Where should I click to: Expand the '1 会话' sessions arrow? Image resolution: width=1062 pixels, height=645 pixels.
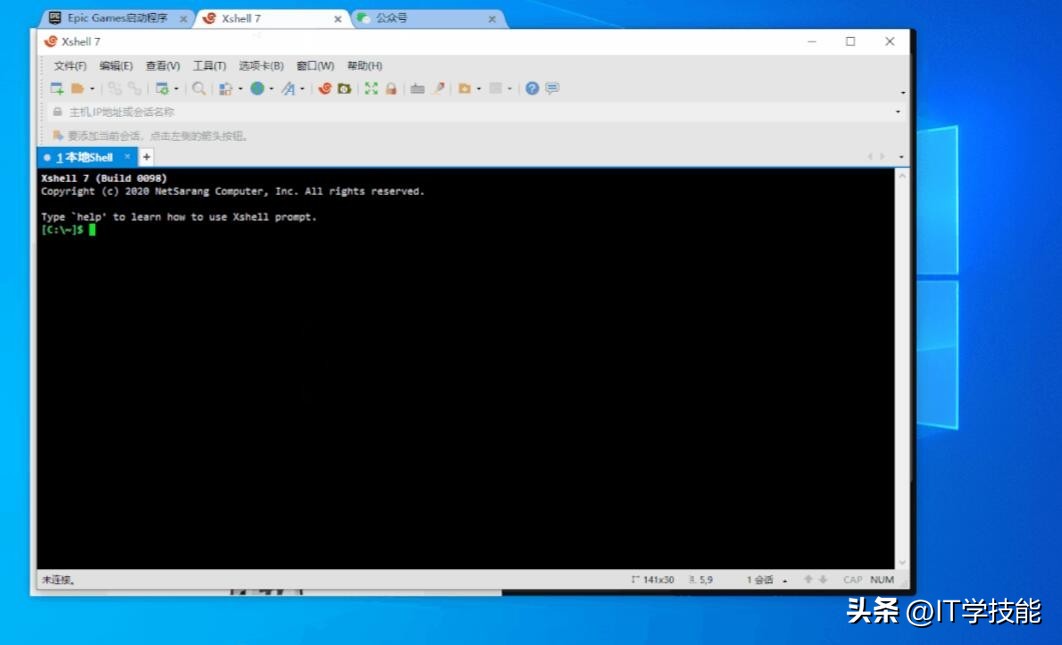tap(785, 581)
